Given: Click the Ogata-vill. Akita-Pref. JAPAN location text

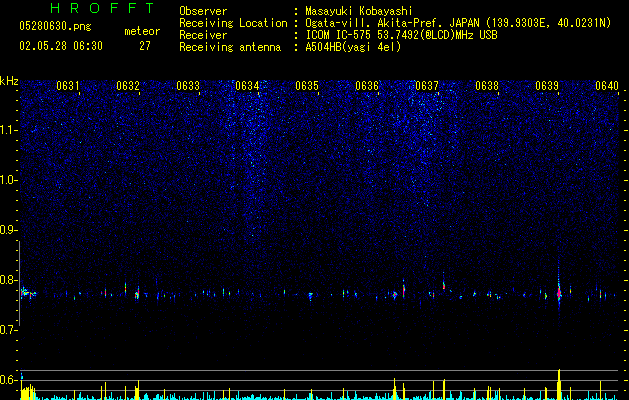Looking at the screenshot, I should pos(458,23).
